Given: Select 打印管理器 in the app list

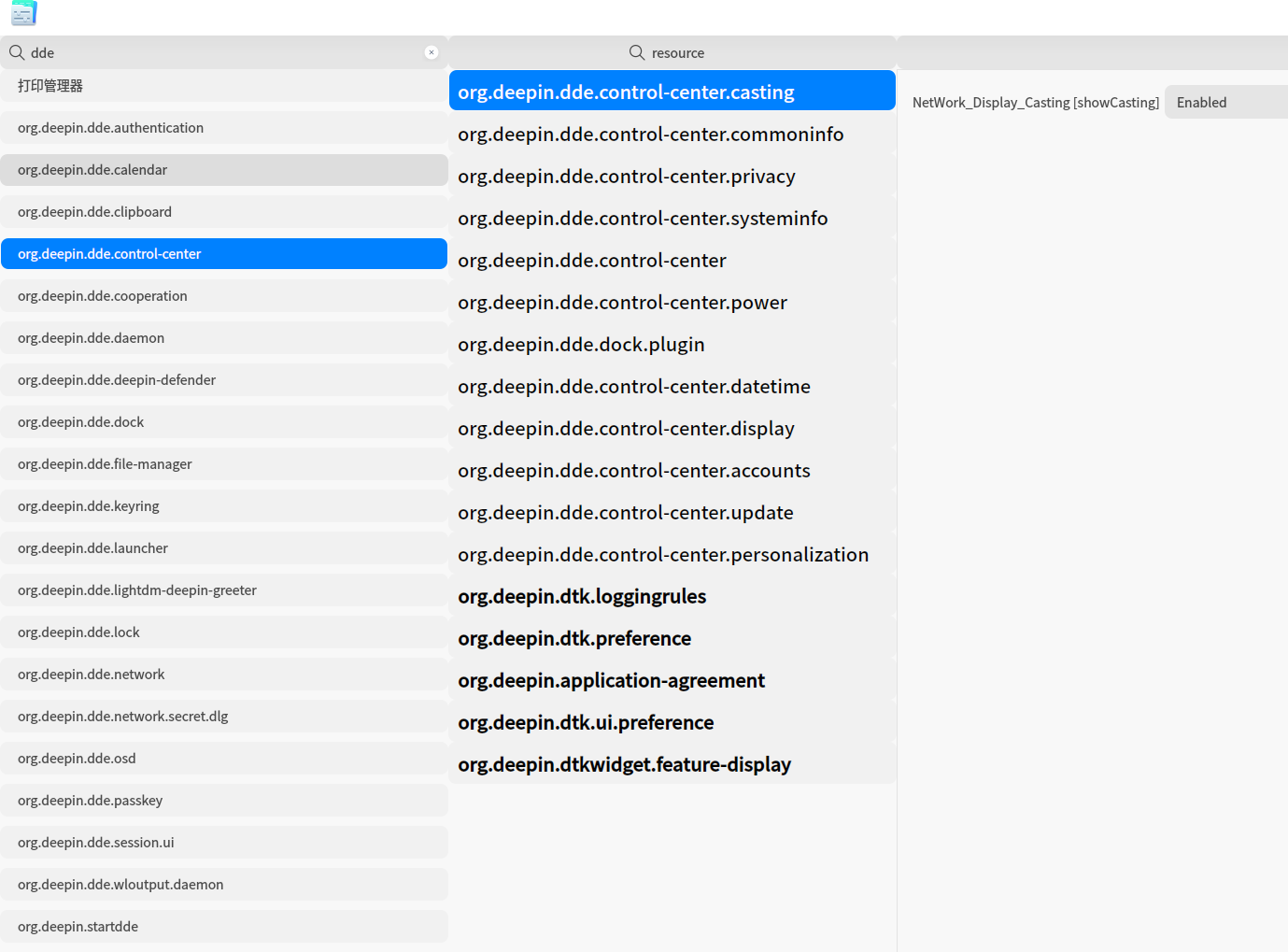Looking at the screenshot, I should pyautogui.click(x=224, y=86).
